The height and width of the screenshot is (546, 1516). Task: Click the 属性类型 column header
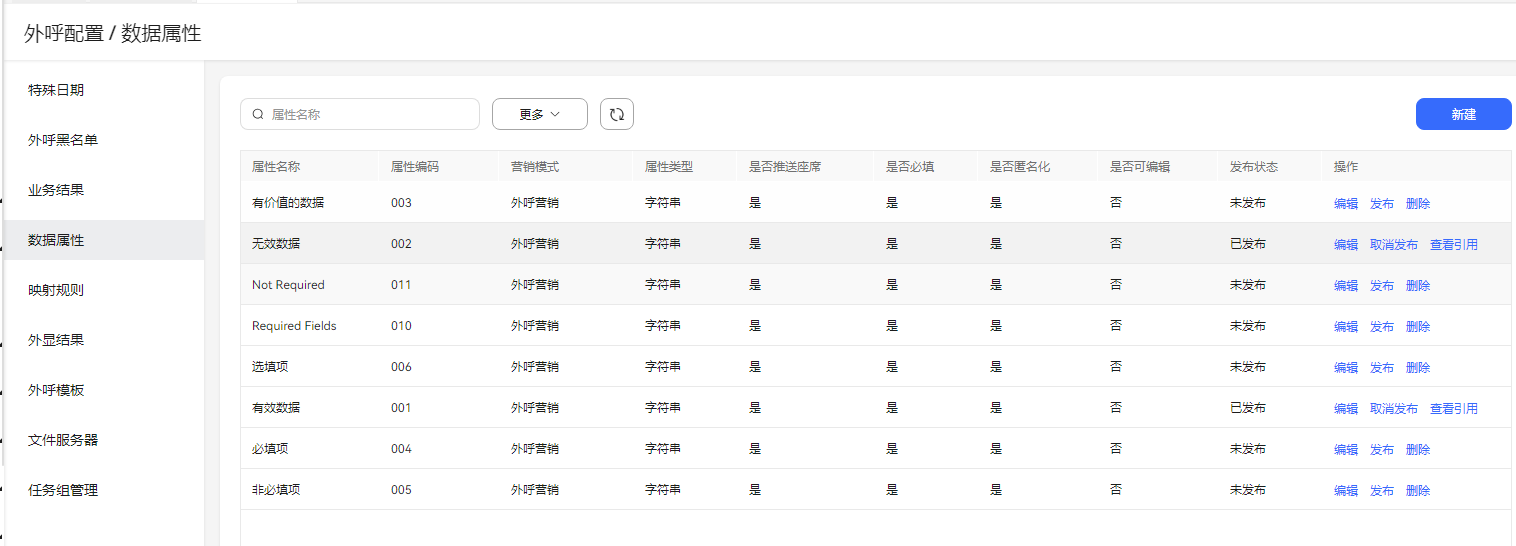tap(669, 166)
